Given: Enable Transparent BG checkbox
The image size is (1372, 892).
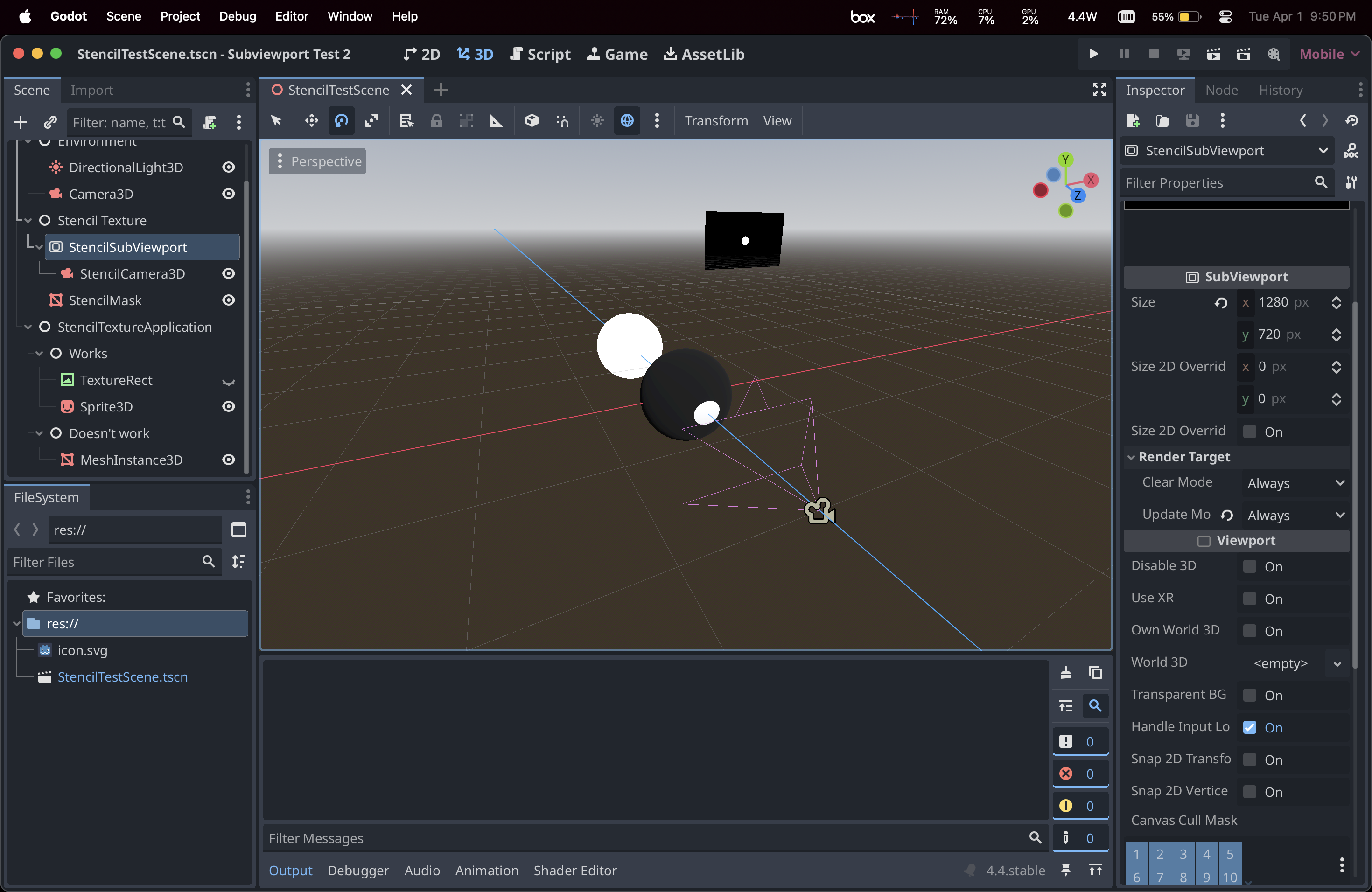Looking at the screenshot, I should point(1249,696).
